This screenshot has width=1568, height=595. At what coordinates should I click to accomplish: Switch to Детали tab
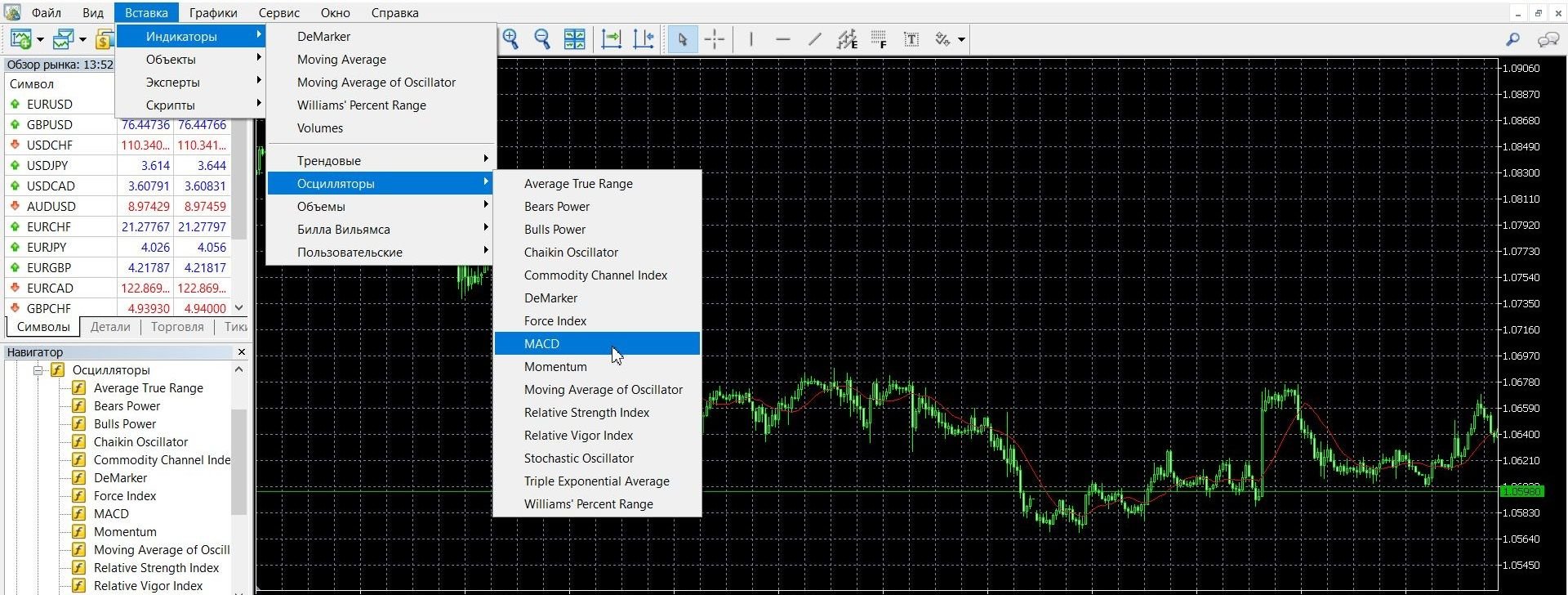coord(110,327)
